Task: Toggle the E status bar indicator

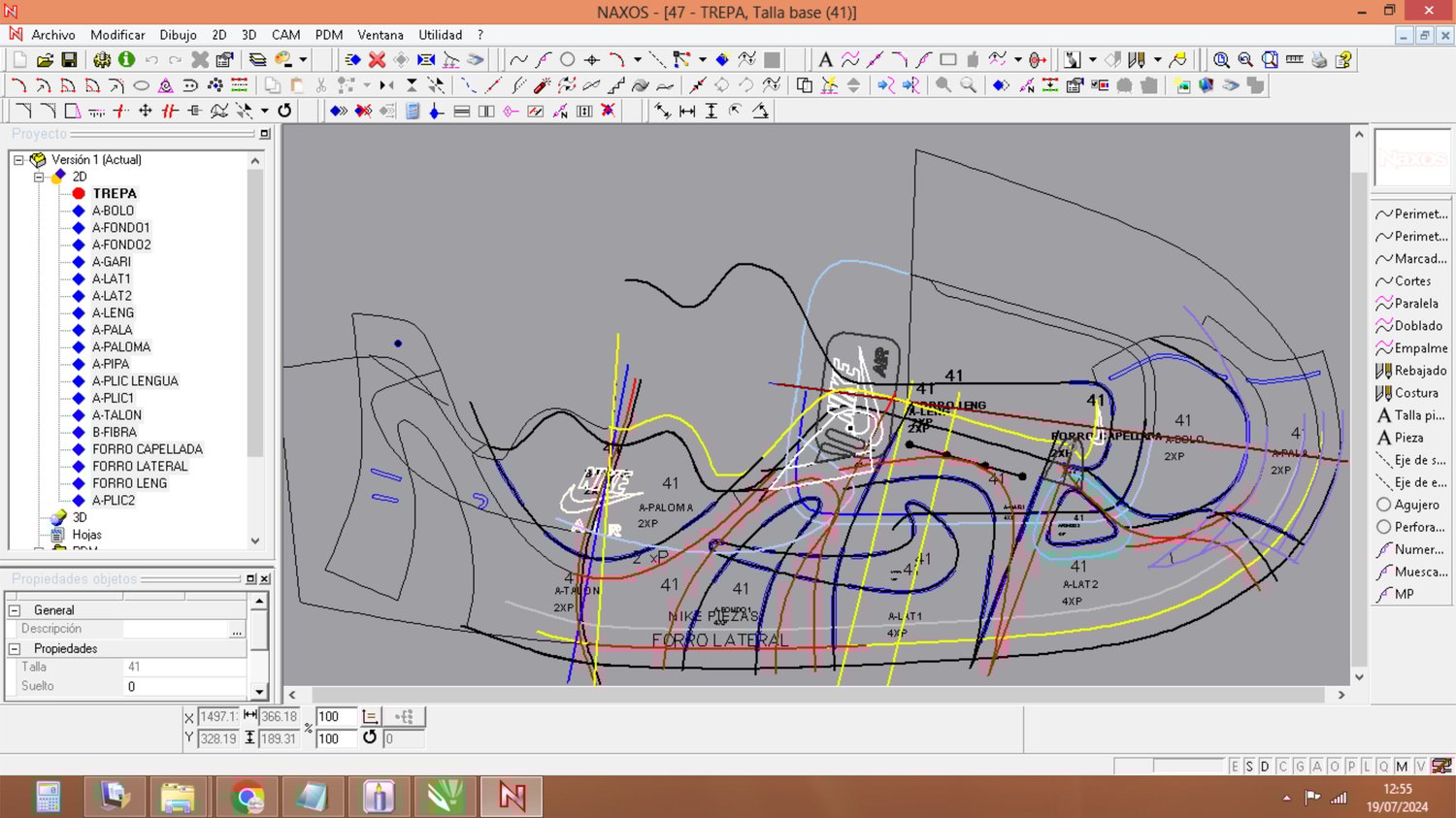Action: tap(1235, 767)
